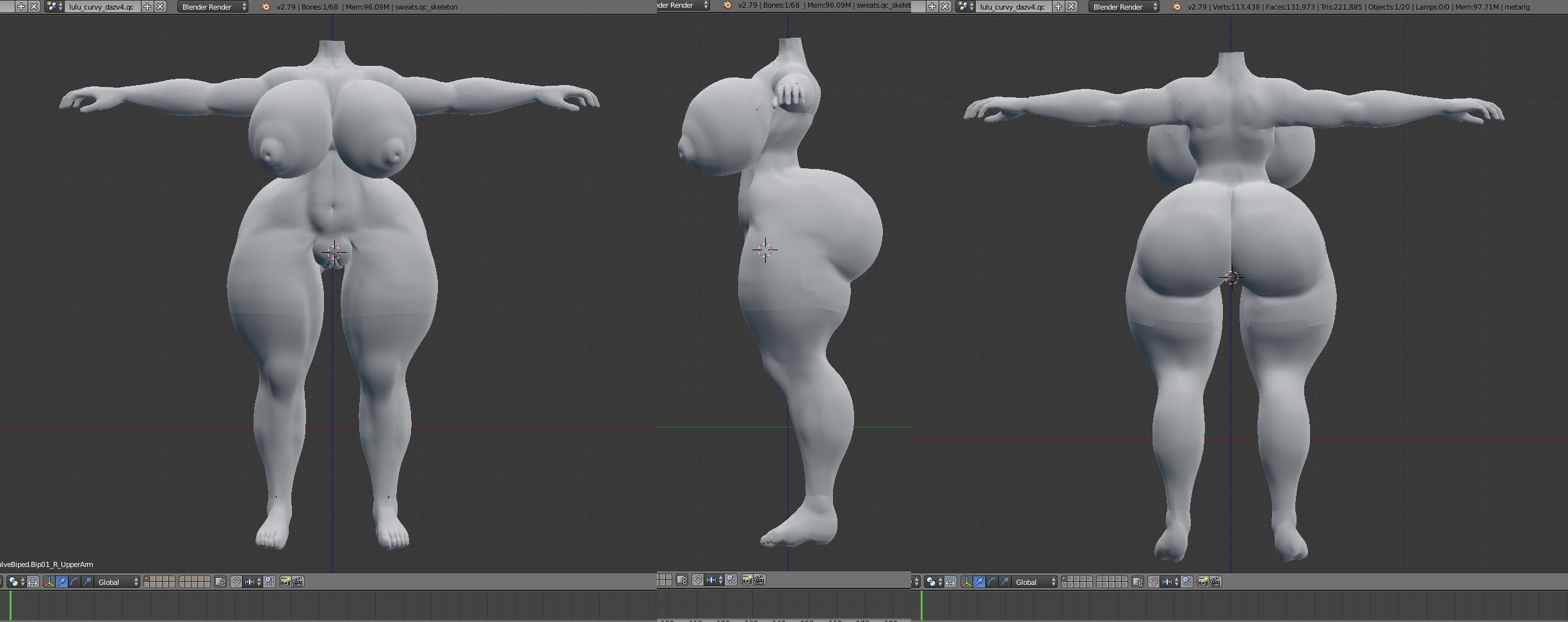Delete screen layout in right header
The height and width of the screenshot is (622, 1568).
[x=945, y=6]
